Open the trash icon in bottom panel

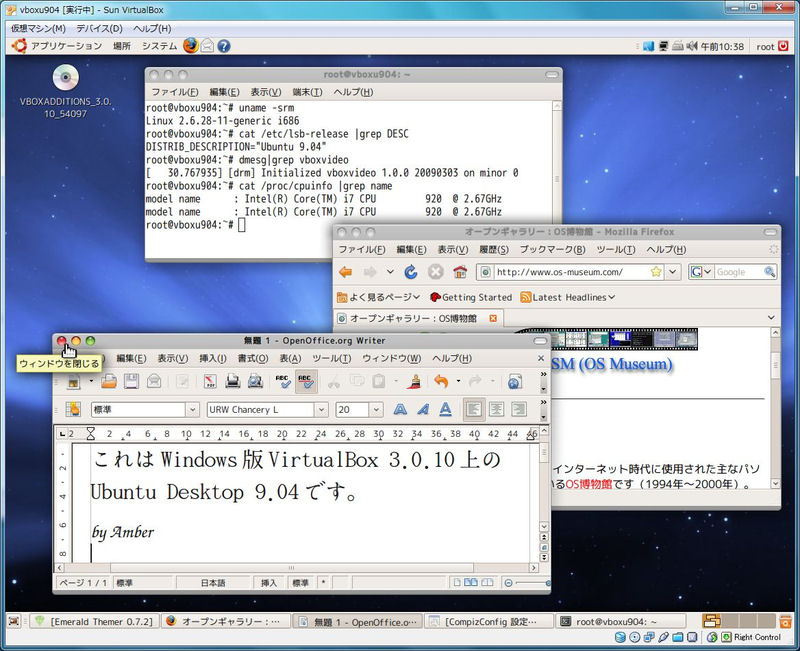point(785,621)
